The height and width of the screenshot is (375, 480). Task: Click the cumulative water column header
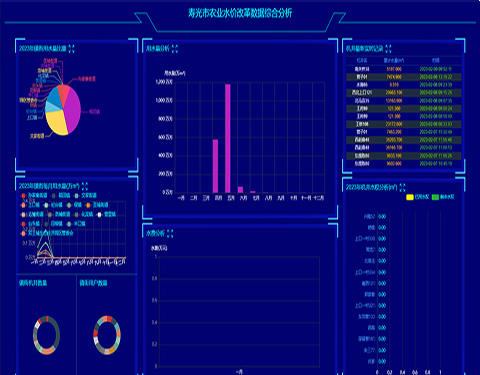pyautogui.click(x=394, y=60)
